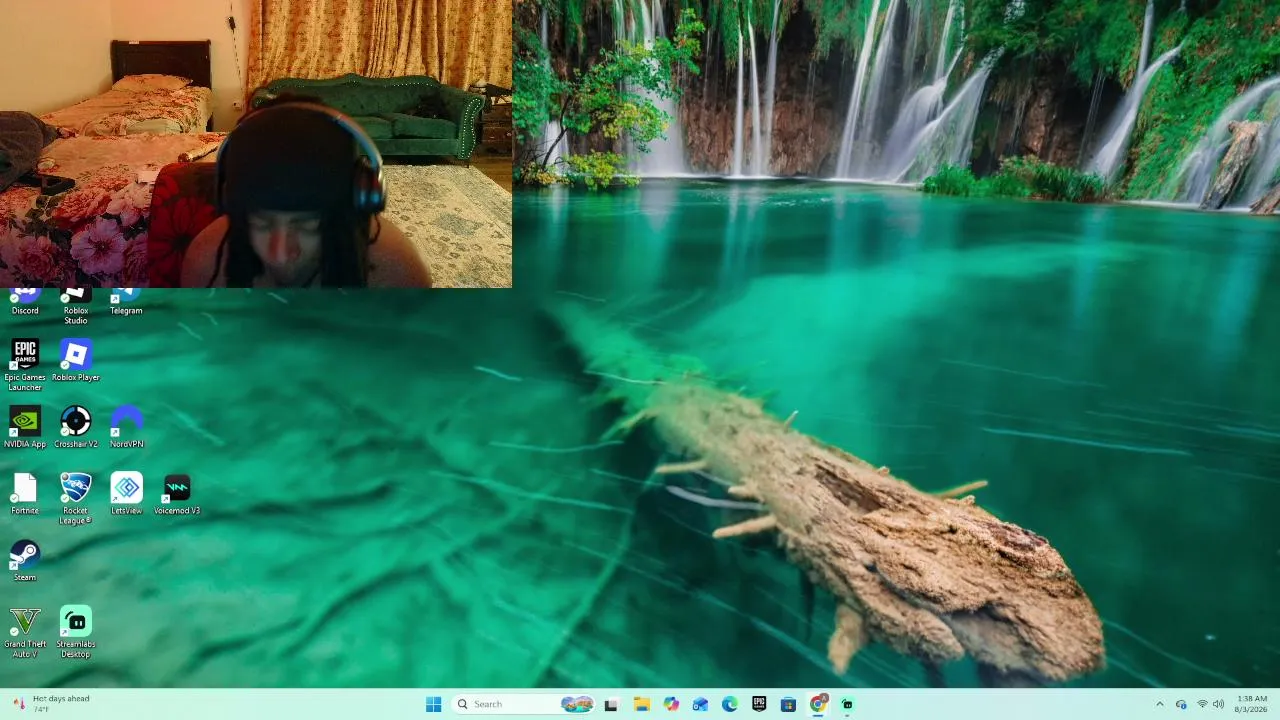Open the Discord desktop shortcut
1280x720 pixels.
(25, 302)
